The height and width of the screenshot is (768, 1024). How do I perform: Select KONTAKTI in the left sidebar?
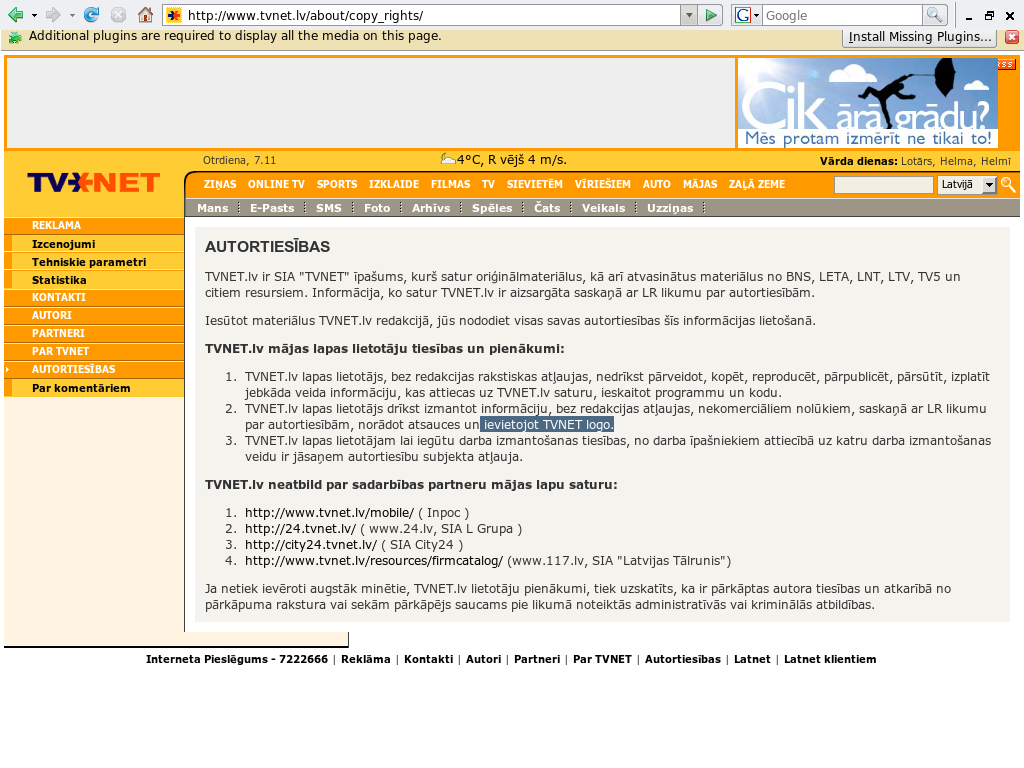point(58,297)
